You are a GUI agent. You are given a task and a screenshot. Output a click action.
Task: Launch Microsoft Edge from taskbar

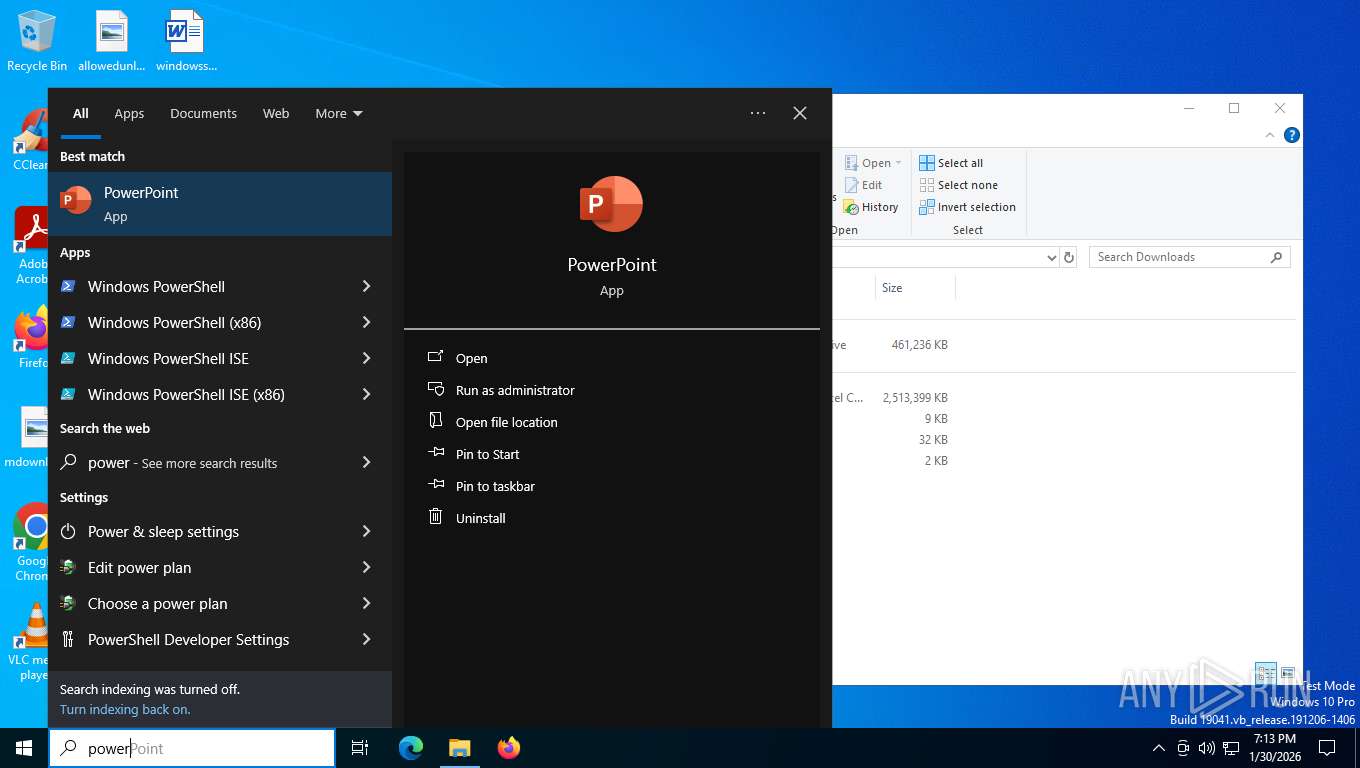[x=411, y=748]
